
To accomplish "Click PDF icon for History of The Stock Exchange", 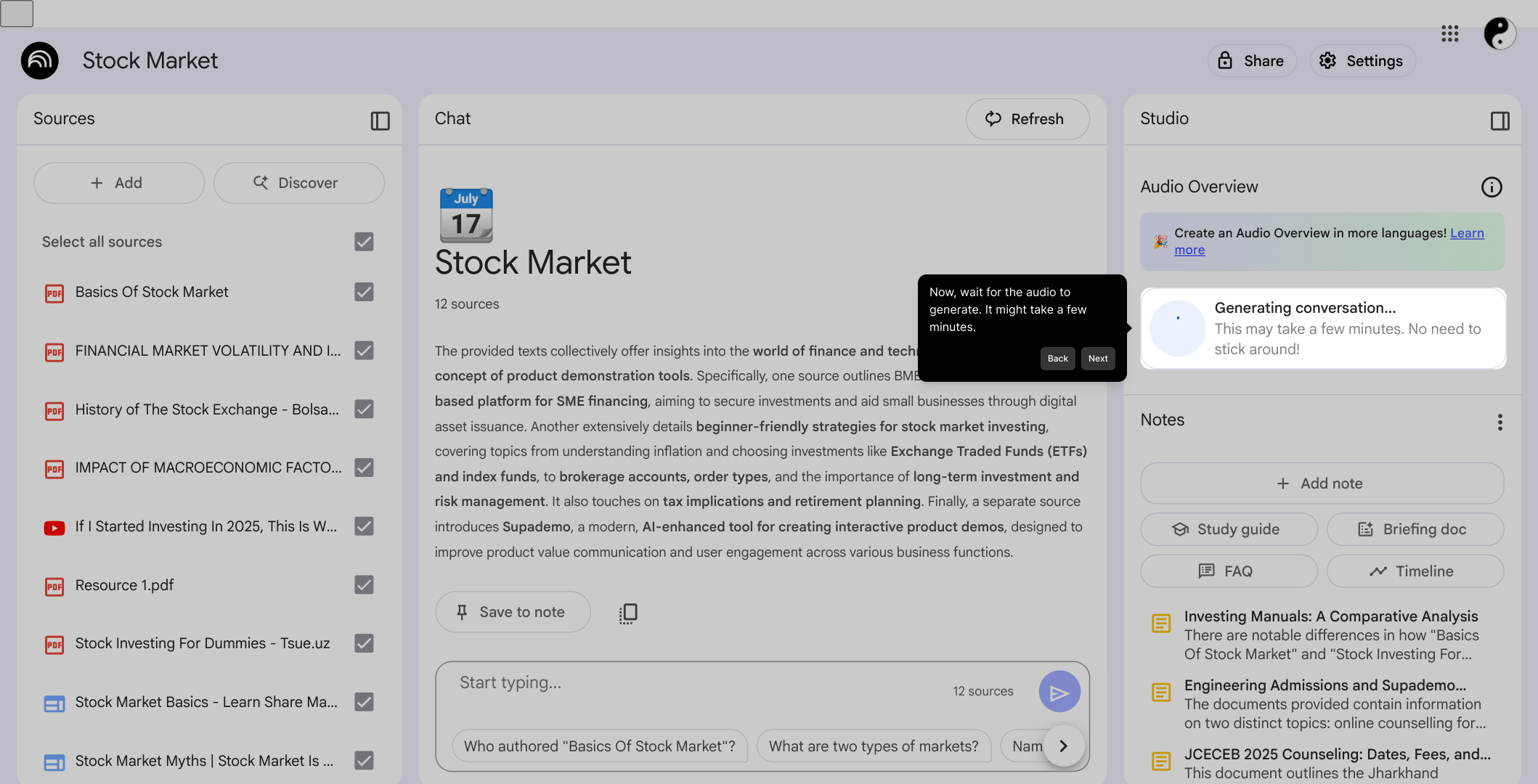I will point(54,411).
